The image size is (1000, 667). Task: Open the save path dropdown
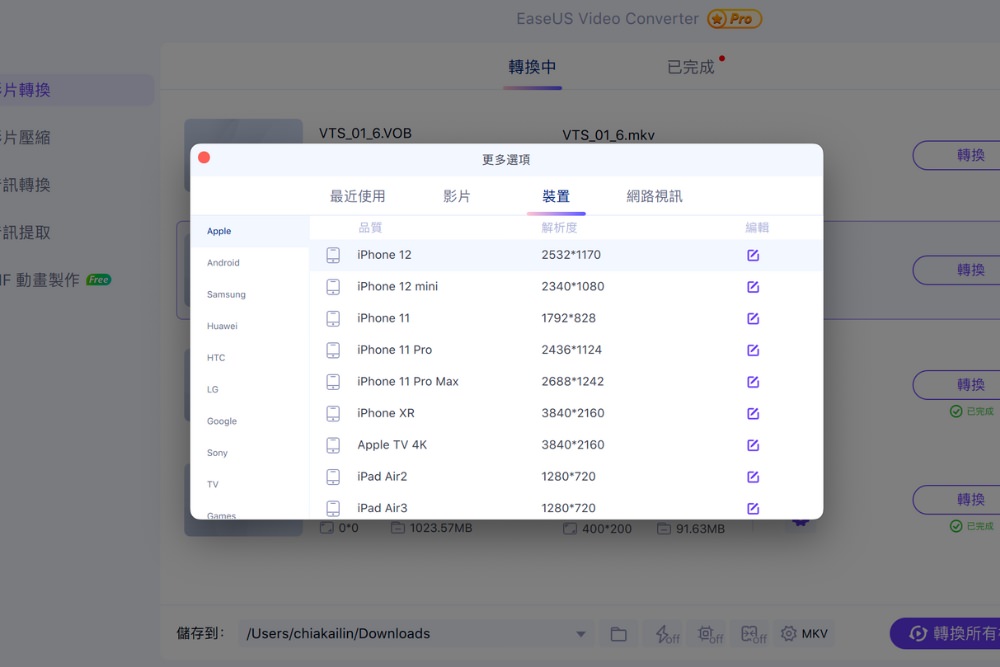point(581,634)
